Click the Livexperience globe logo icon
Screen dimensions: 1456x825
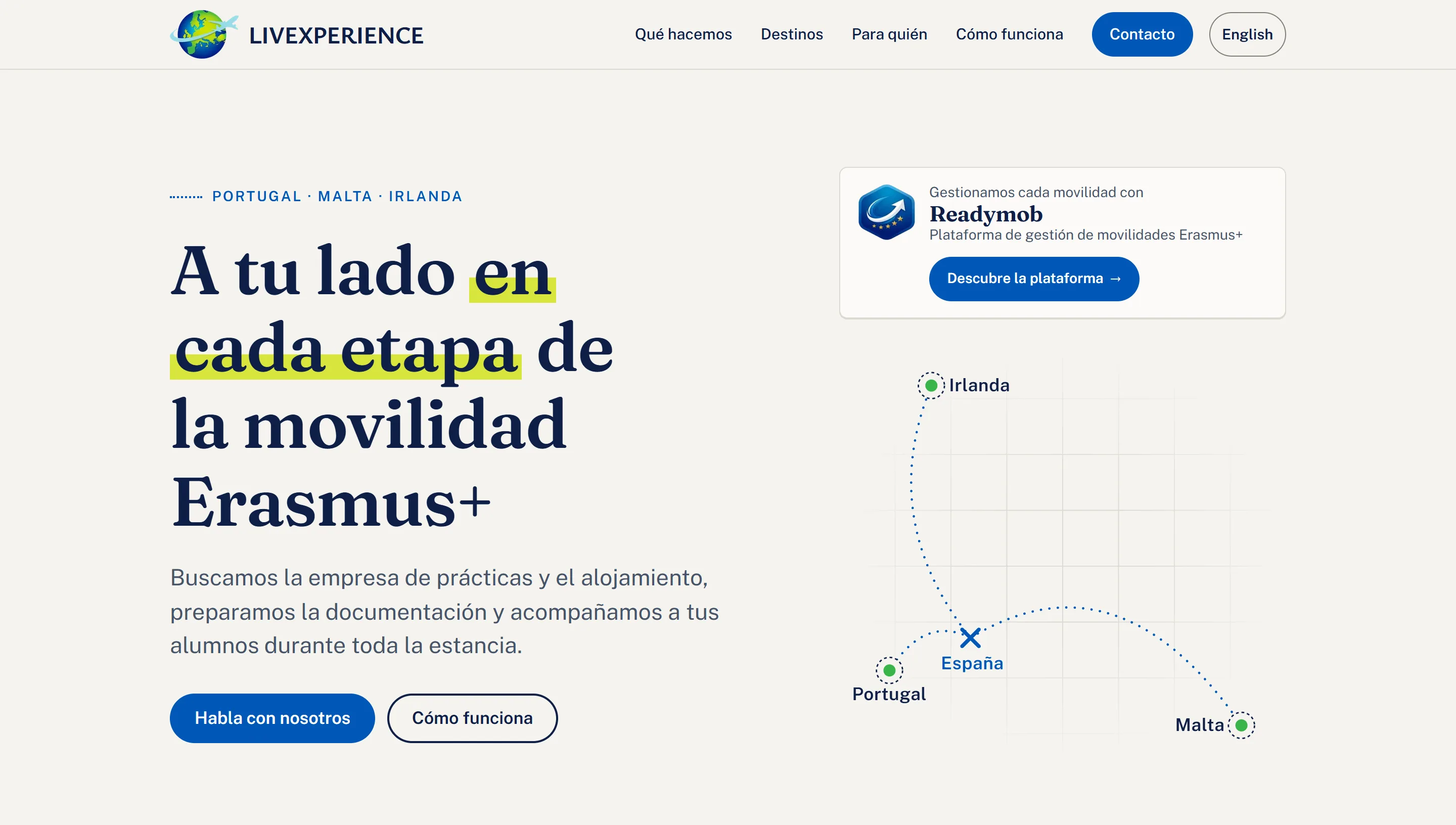[x=204, y=34]
